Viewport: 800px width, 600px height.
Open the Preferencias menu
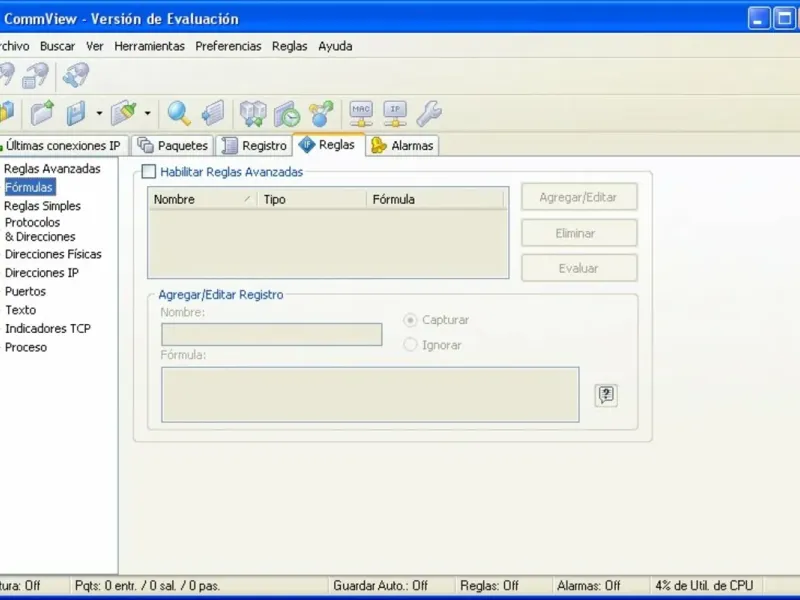228,46
